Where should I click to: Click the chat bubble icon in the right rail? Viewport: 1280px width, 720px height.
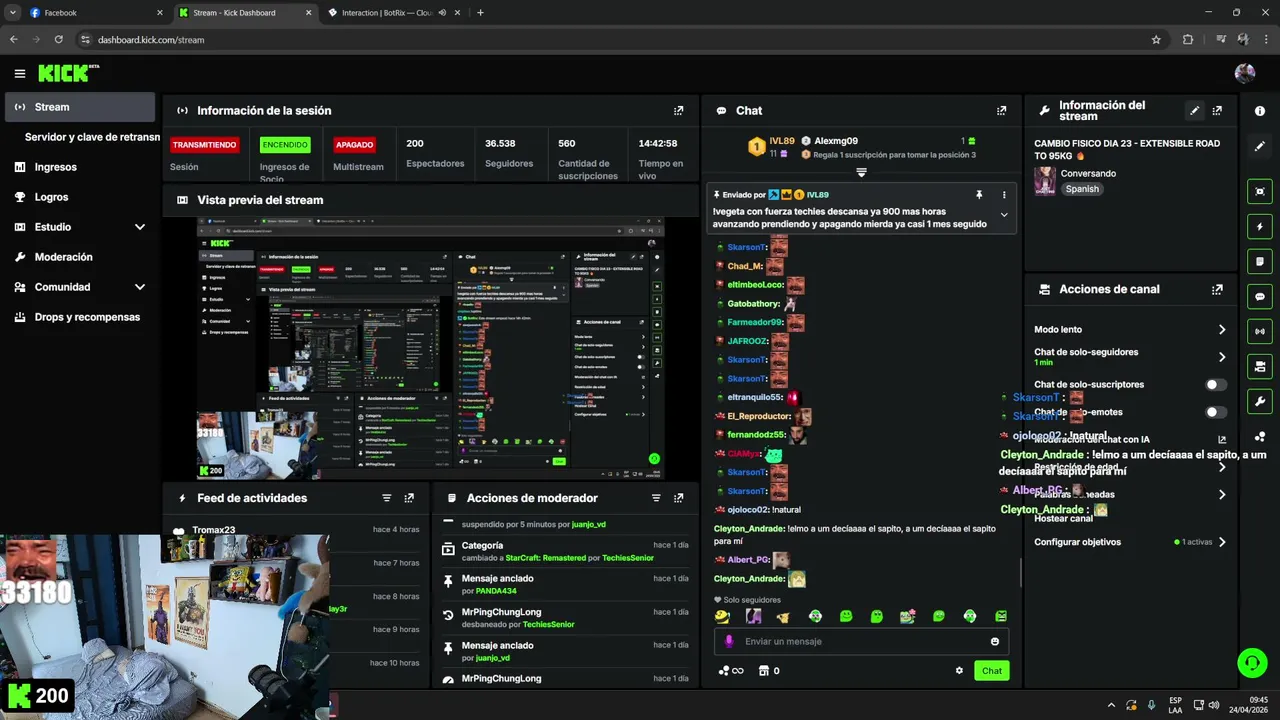click(x=1260, y=297)
